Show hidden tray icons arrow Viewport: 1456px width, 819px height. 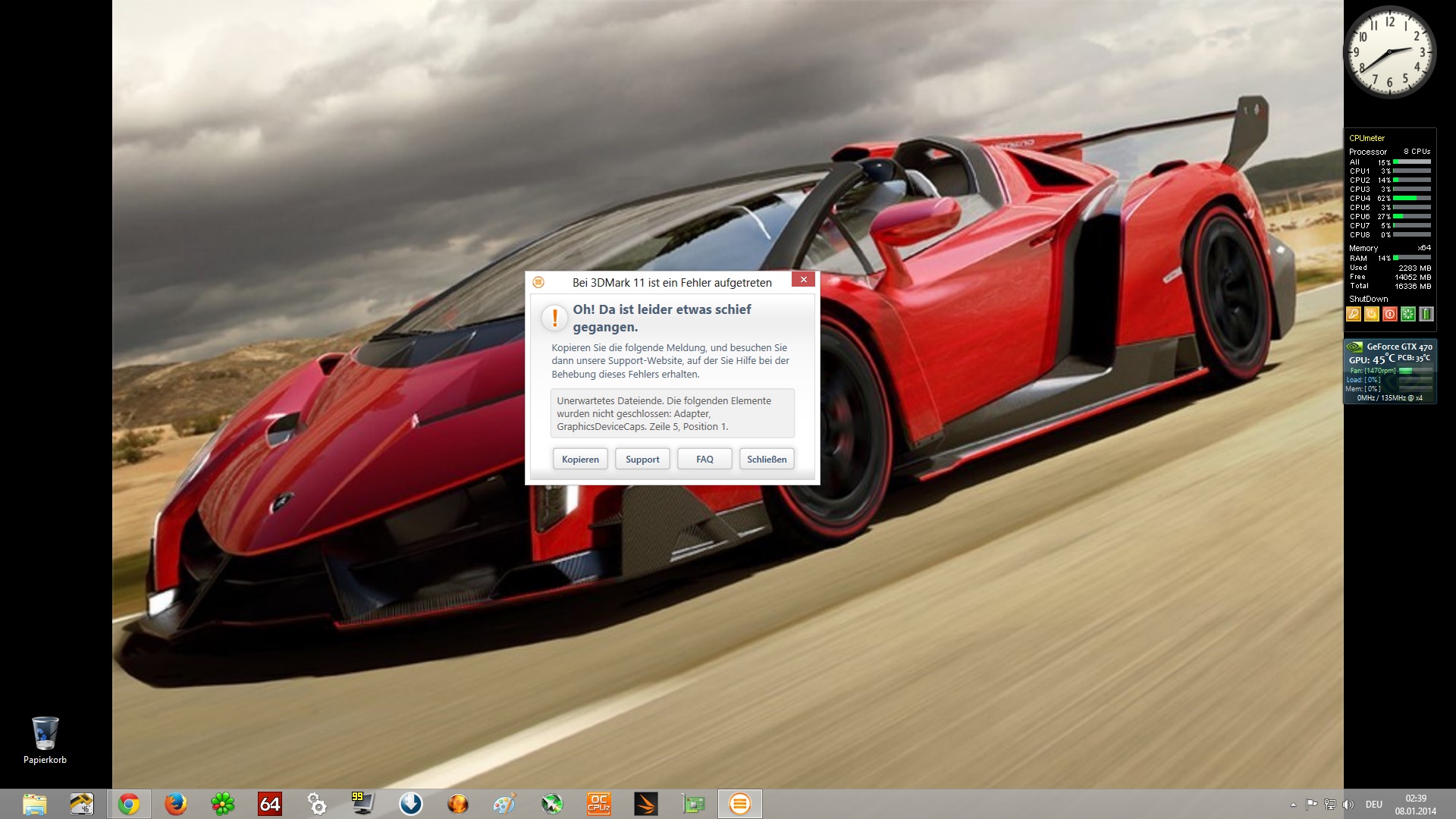(1293, 805)
